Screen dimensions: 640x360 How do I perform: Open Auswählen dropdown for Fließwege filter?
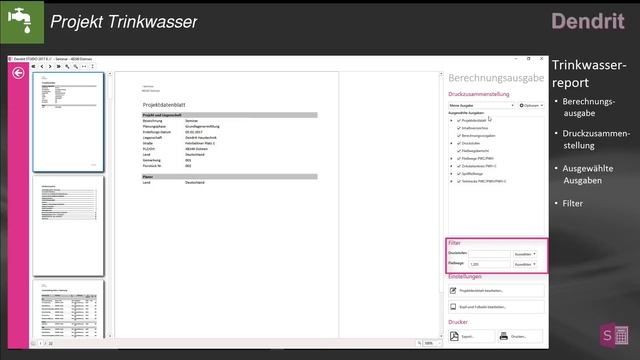tap(525, 264)
